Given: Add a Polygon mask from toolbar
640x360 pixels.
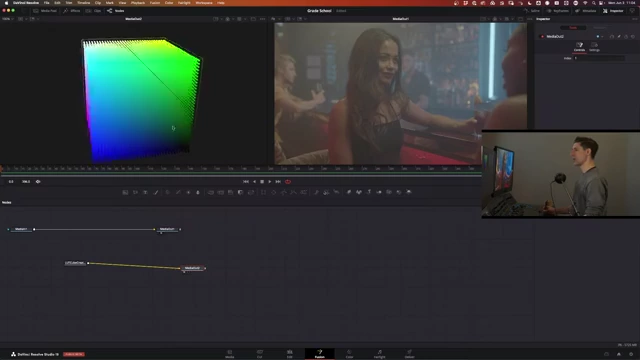Looking at the screenshot, I should click(x=284, y=192).
